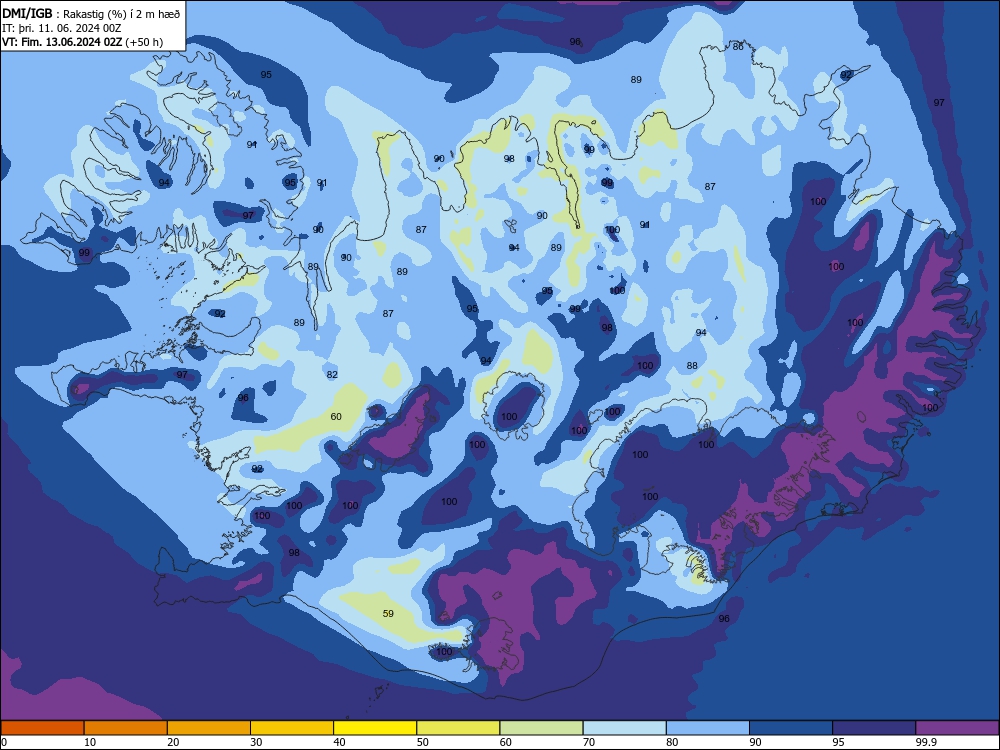Select the light blue 80–90 legend swatch
This screenshot has height=750, width=1000.
(x=708, y=728)
